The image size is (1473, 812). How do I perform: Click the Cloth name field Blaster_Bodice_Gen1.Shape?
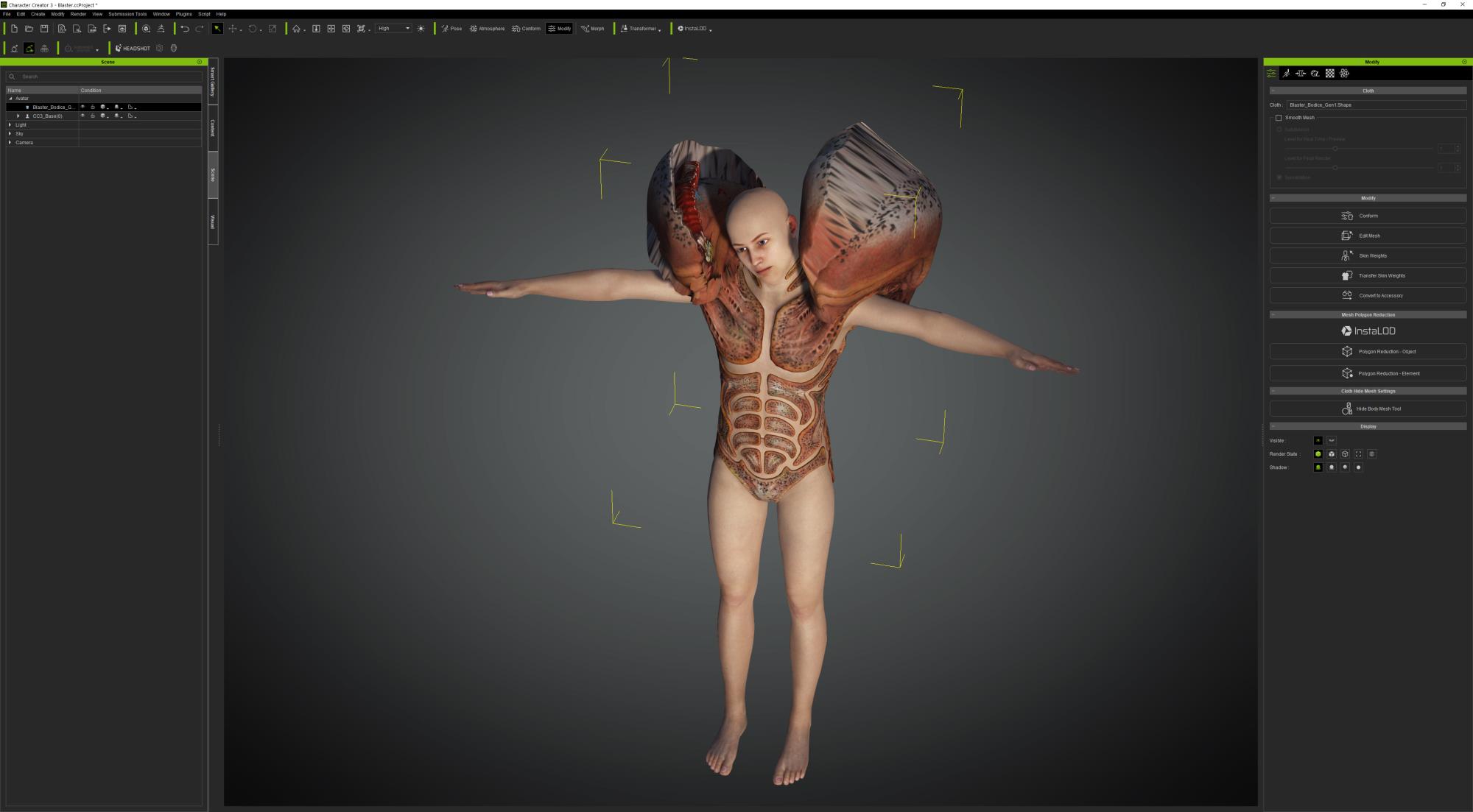(1376, 105)
